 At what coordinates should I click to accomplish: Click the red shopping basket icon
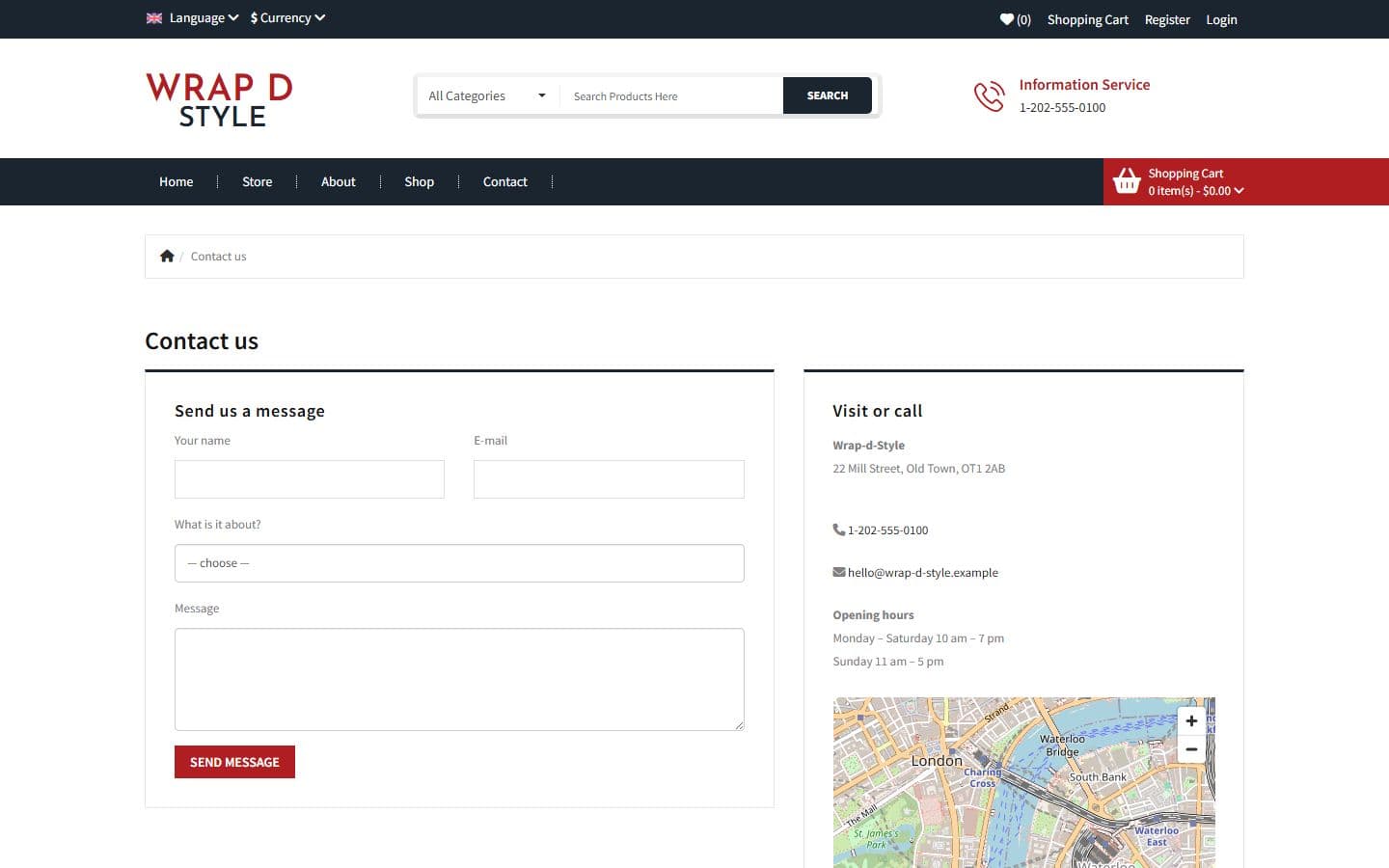tap(1127, 180)
